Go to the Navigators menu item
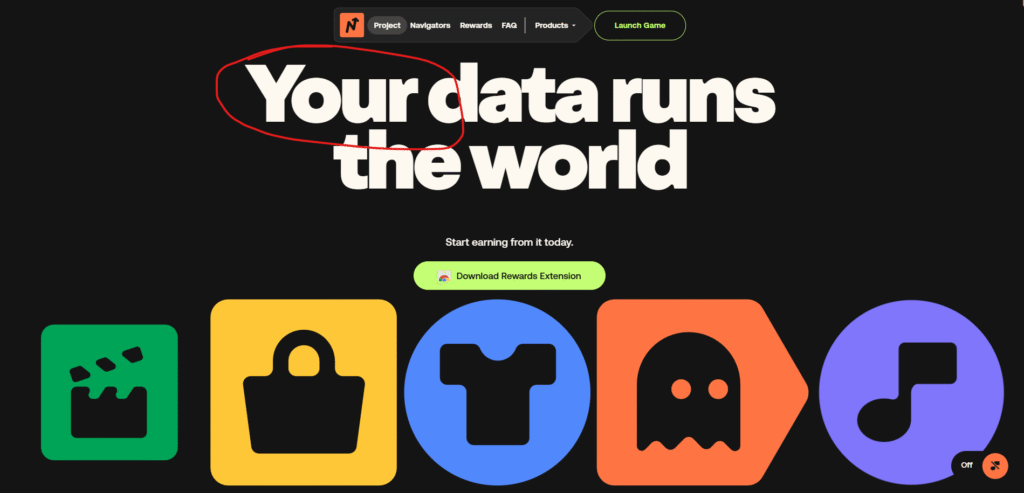The height and width of the screenshot is (493, 1024). point(430,25)
